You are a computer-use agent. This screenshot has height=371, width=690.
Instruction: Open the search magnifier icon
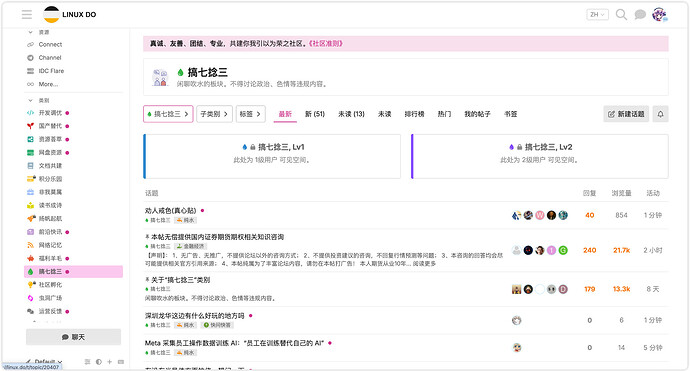tap(621, 15)
